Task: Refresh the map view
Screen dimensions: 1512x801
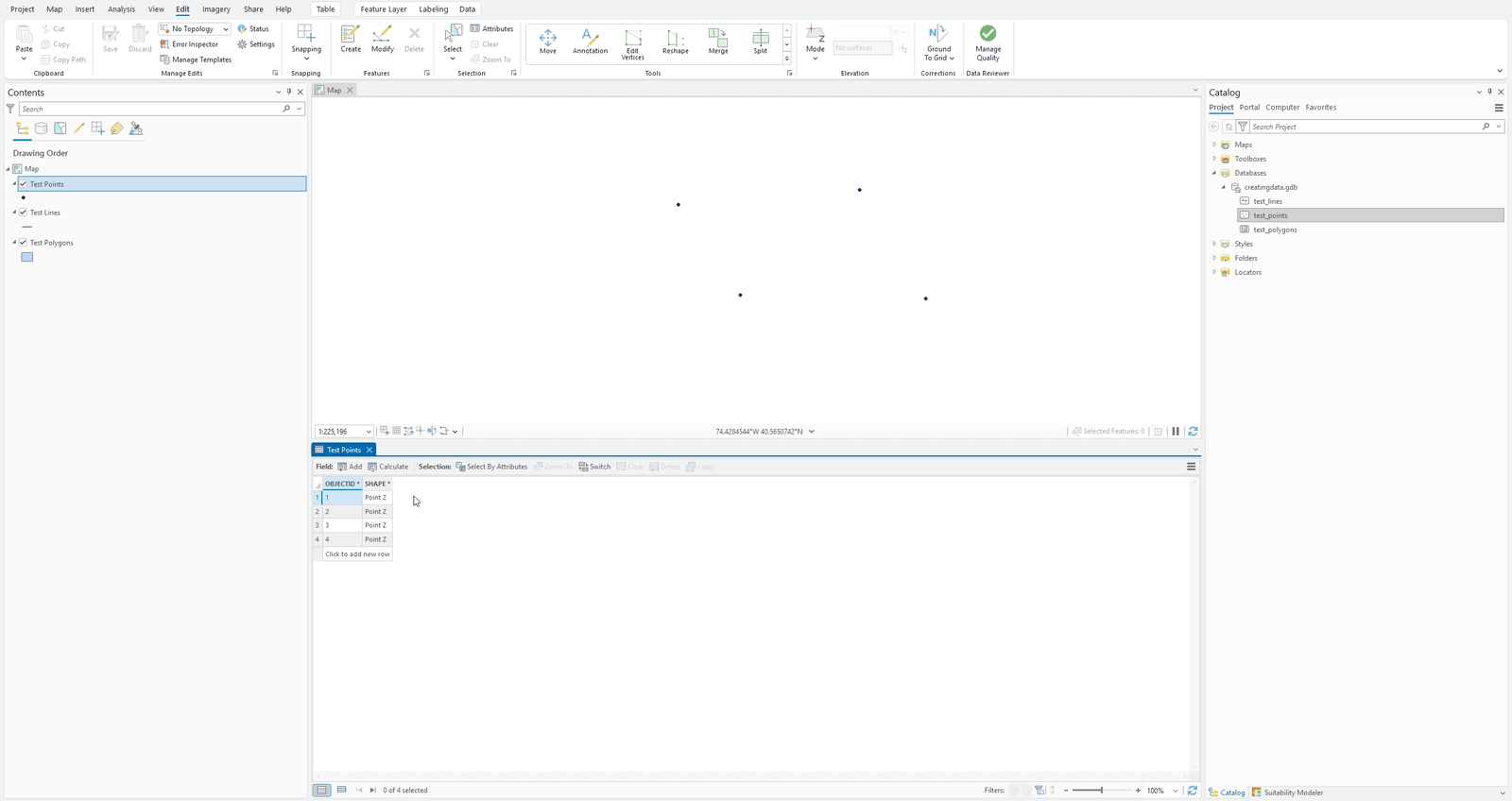Action: click(1193, 432)
